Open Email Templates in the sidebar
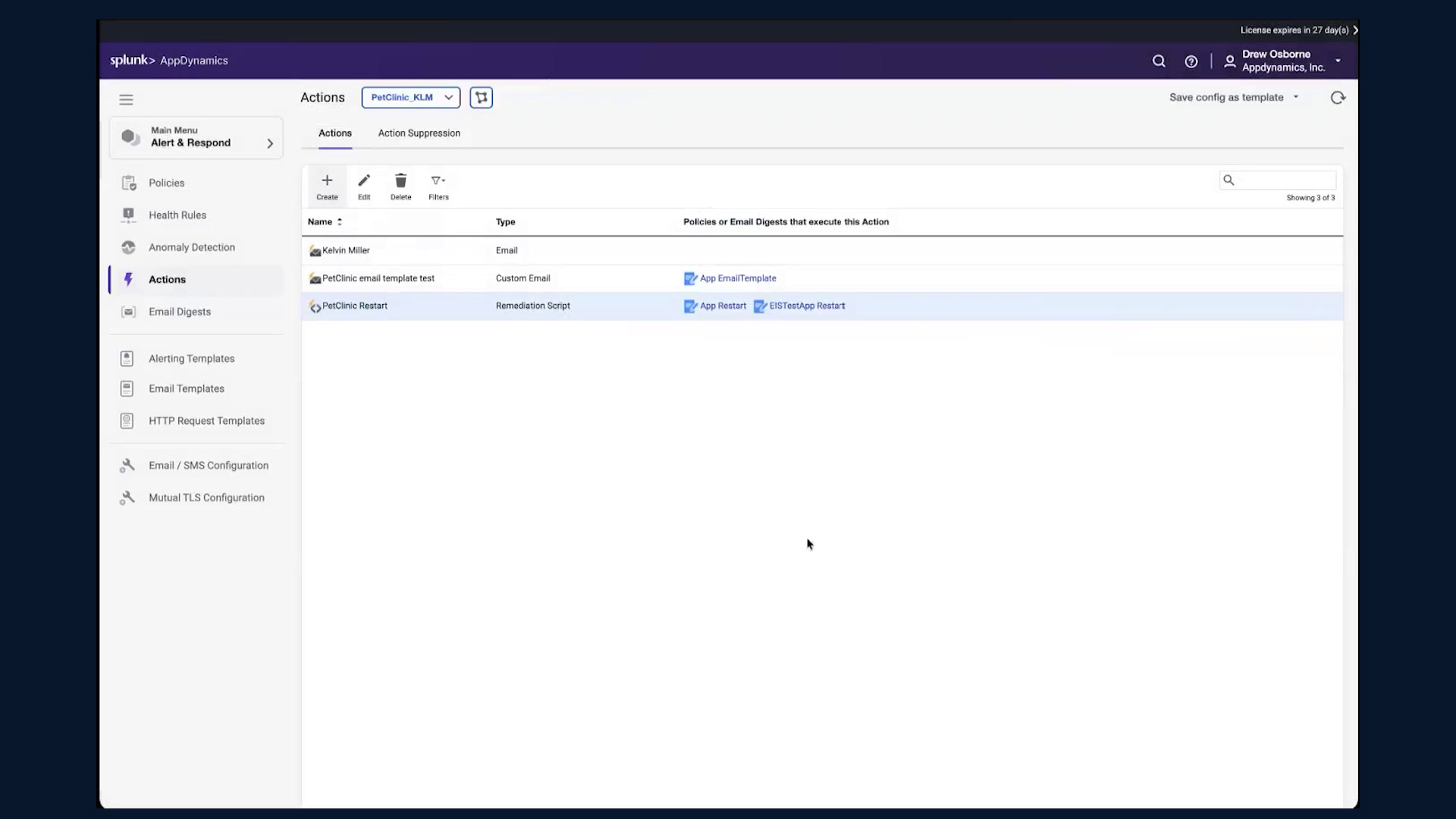 click(187, 389)
